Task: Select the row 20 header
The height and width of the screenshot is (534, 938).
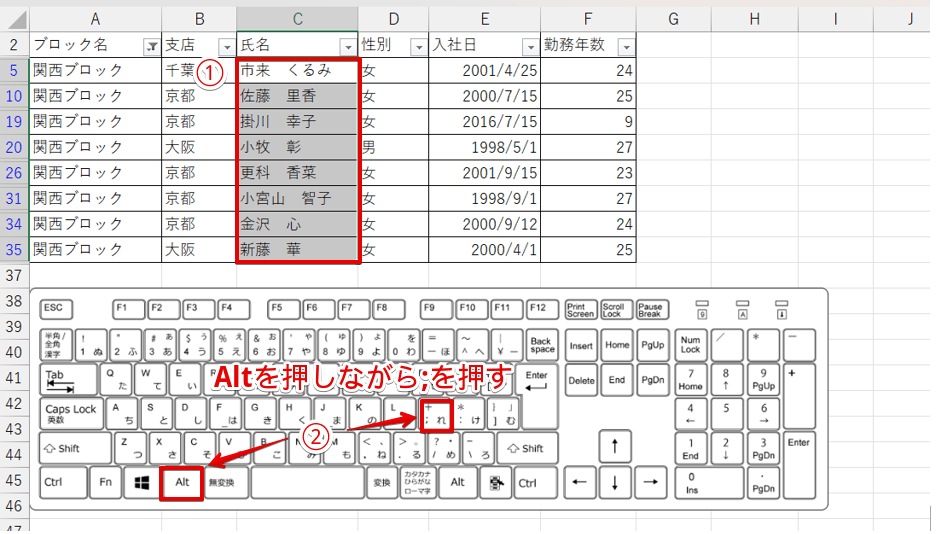Action: 14,148
